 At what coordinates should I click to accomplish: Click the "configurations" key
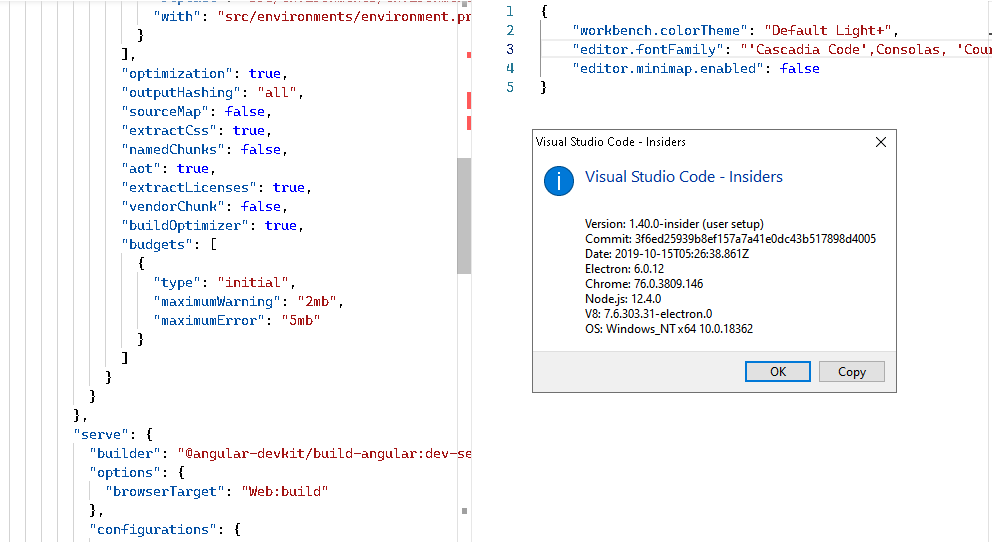pyautogui.click(x=153, y=529)
